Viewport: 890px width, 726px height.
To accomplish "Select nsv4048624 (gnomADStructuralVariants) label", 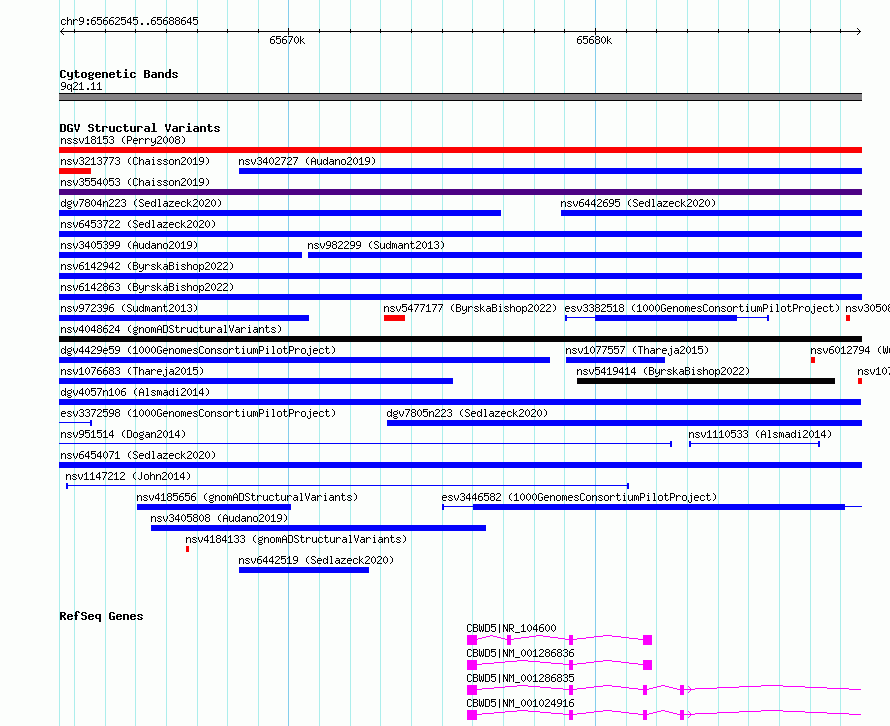I will pyautogui.click(x=171, y=329).
